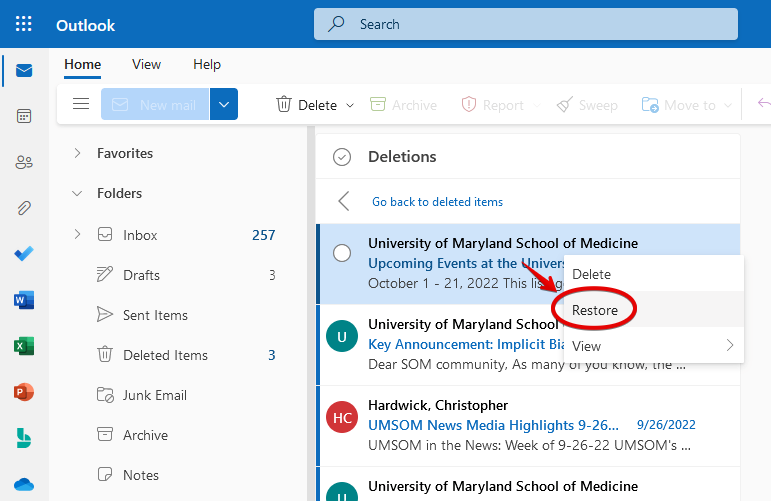Click into the Search box
The width and height of the screenshot is (771, 501).
[x=540, y=24]
